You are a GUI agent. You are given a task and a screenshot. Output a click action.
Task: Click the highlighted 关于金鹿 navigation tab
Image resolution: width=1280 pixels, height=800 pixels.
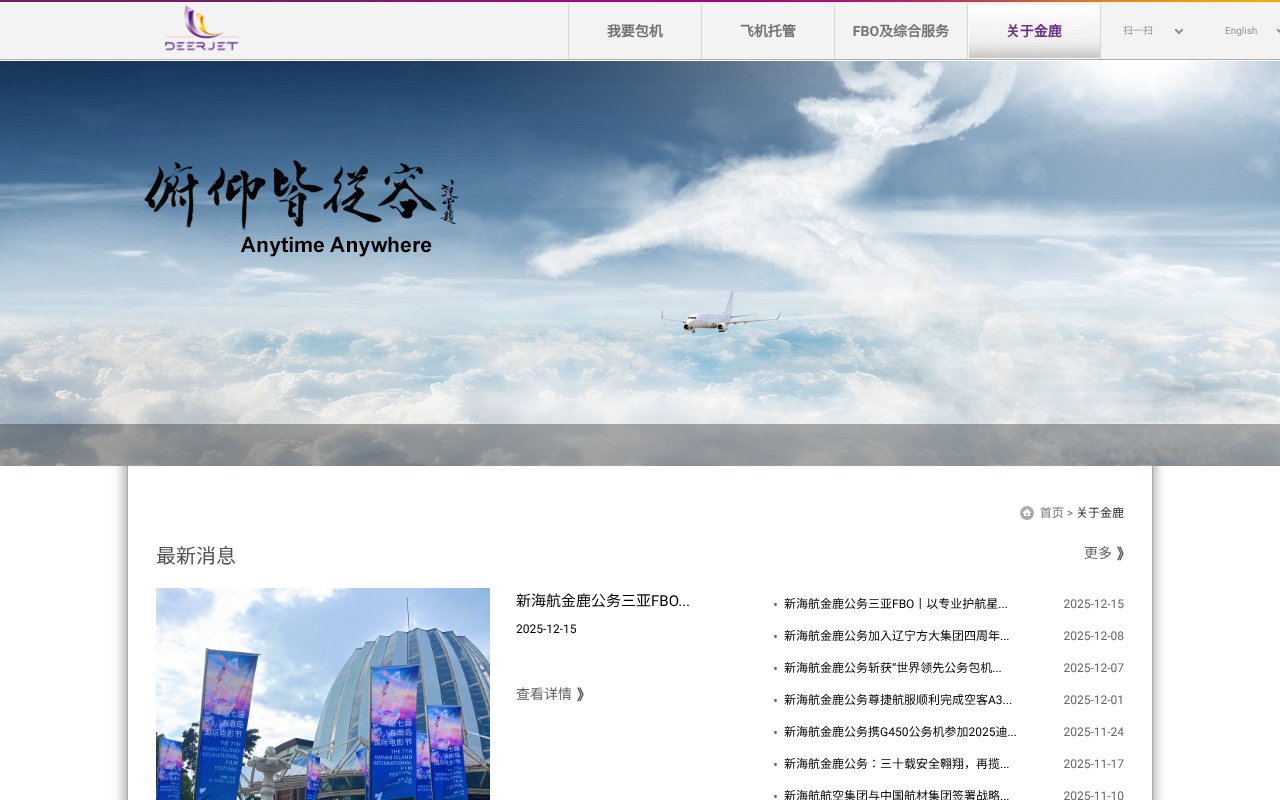coord(1034,30)
